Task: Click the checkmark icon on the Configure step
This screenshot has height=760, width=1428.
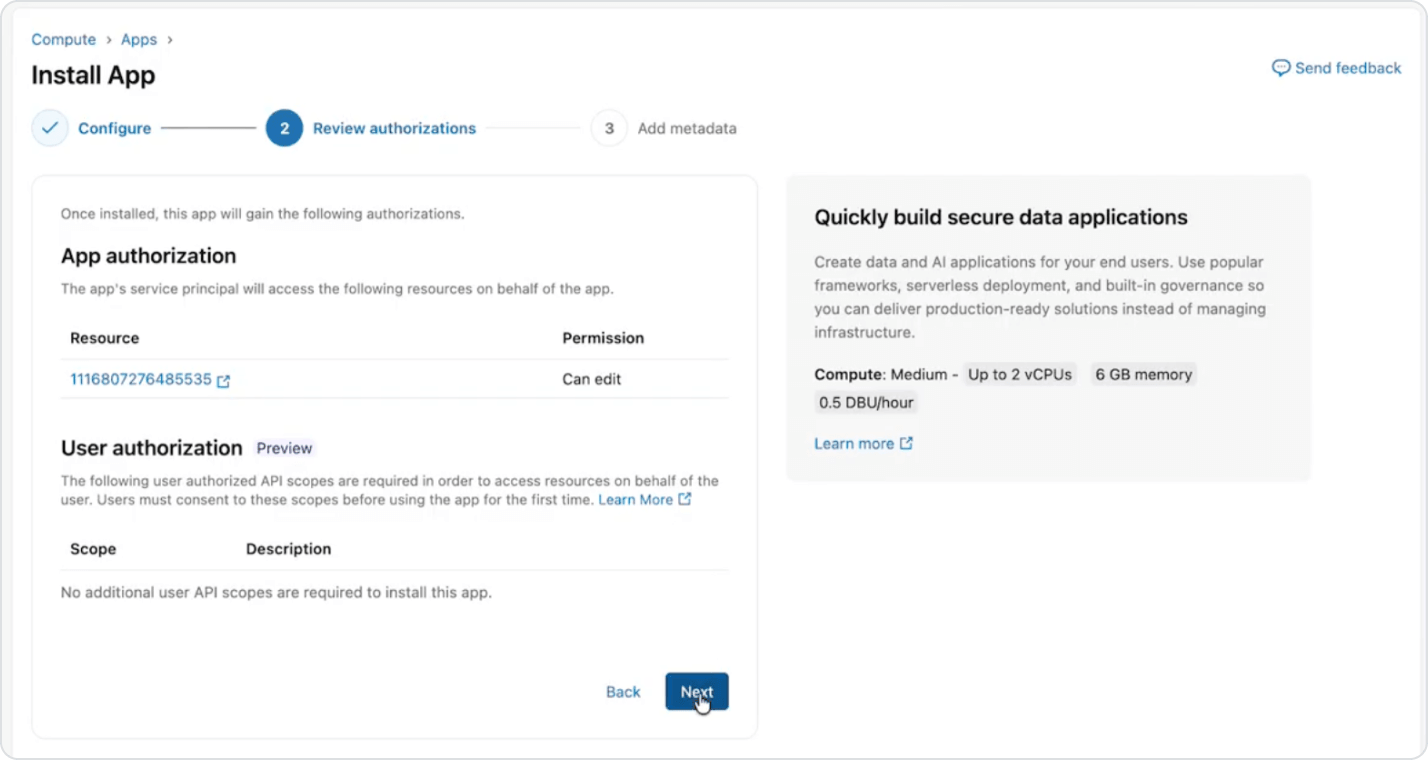Action: pyautogui.click(x=50, y=128)
